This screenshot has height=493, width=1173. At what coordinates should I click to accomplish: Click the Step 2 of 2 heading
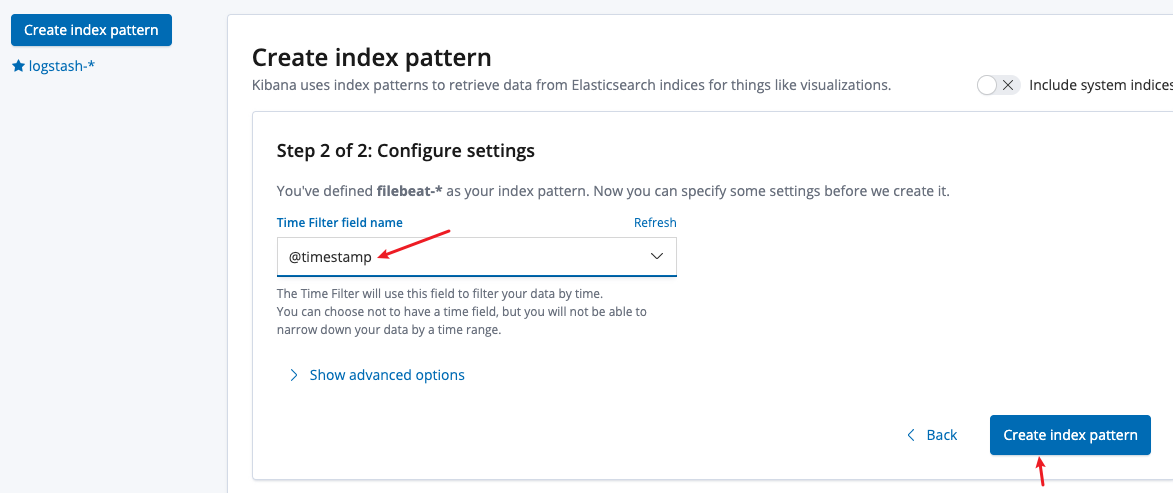pyautogui.click(x=405, y=150)
